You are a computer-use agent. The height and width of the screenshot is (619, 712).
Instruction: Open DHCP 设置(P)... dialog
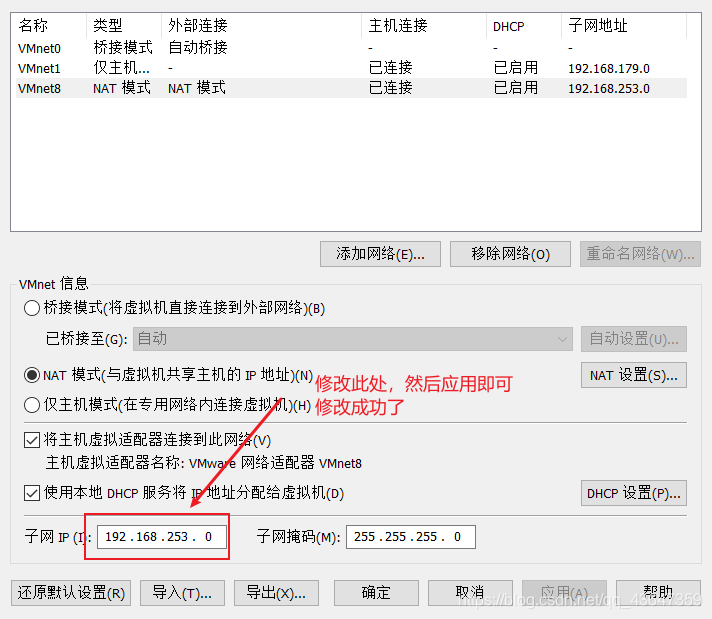coord(634,493)
